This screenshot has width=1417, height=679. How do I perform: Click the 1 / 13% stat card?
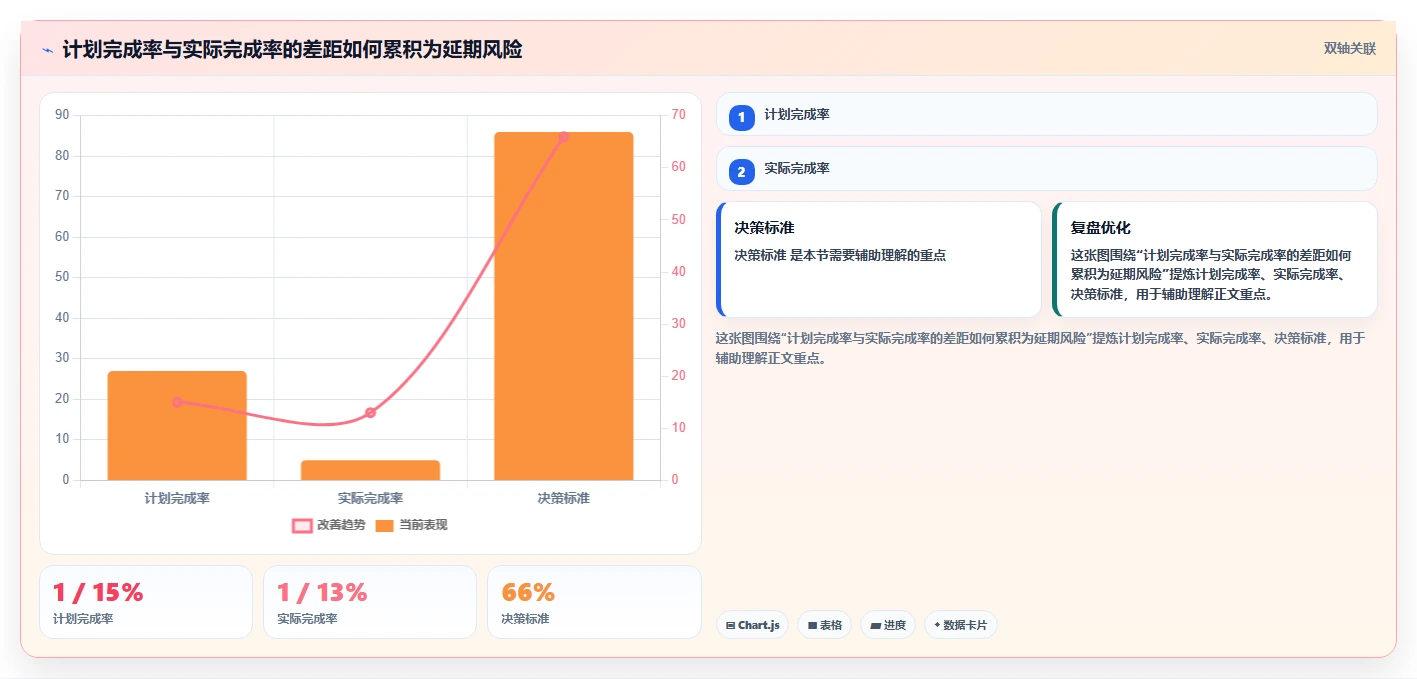370,602
